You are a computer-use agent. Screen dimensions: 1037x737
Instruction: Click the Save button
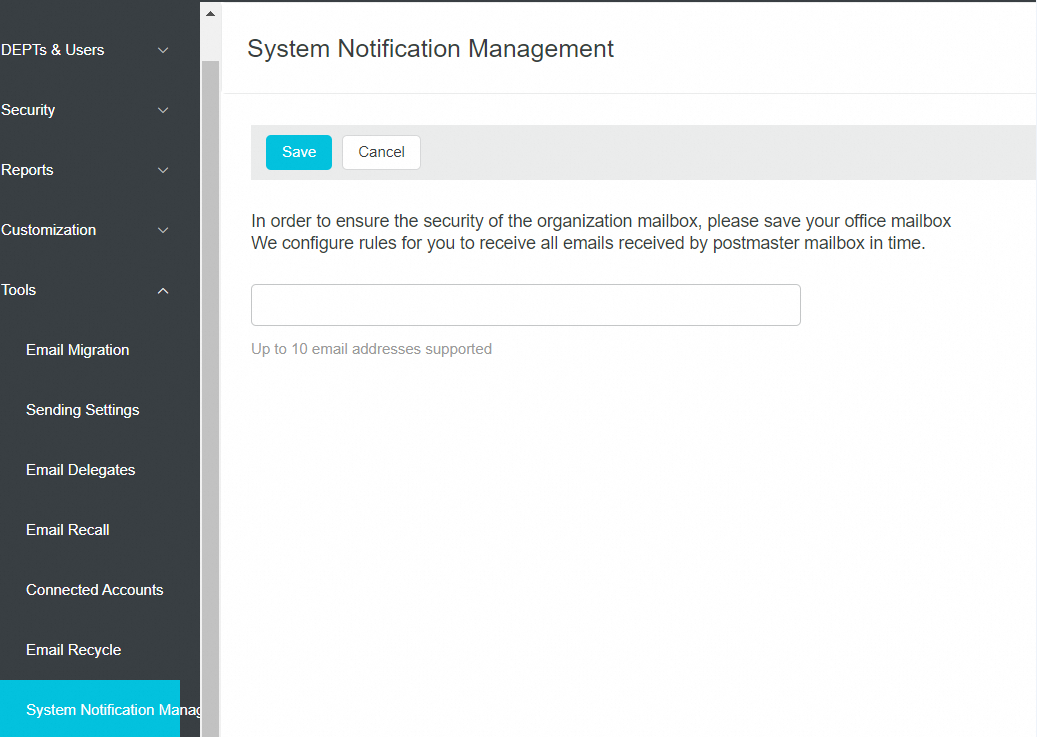298,152
